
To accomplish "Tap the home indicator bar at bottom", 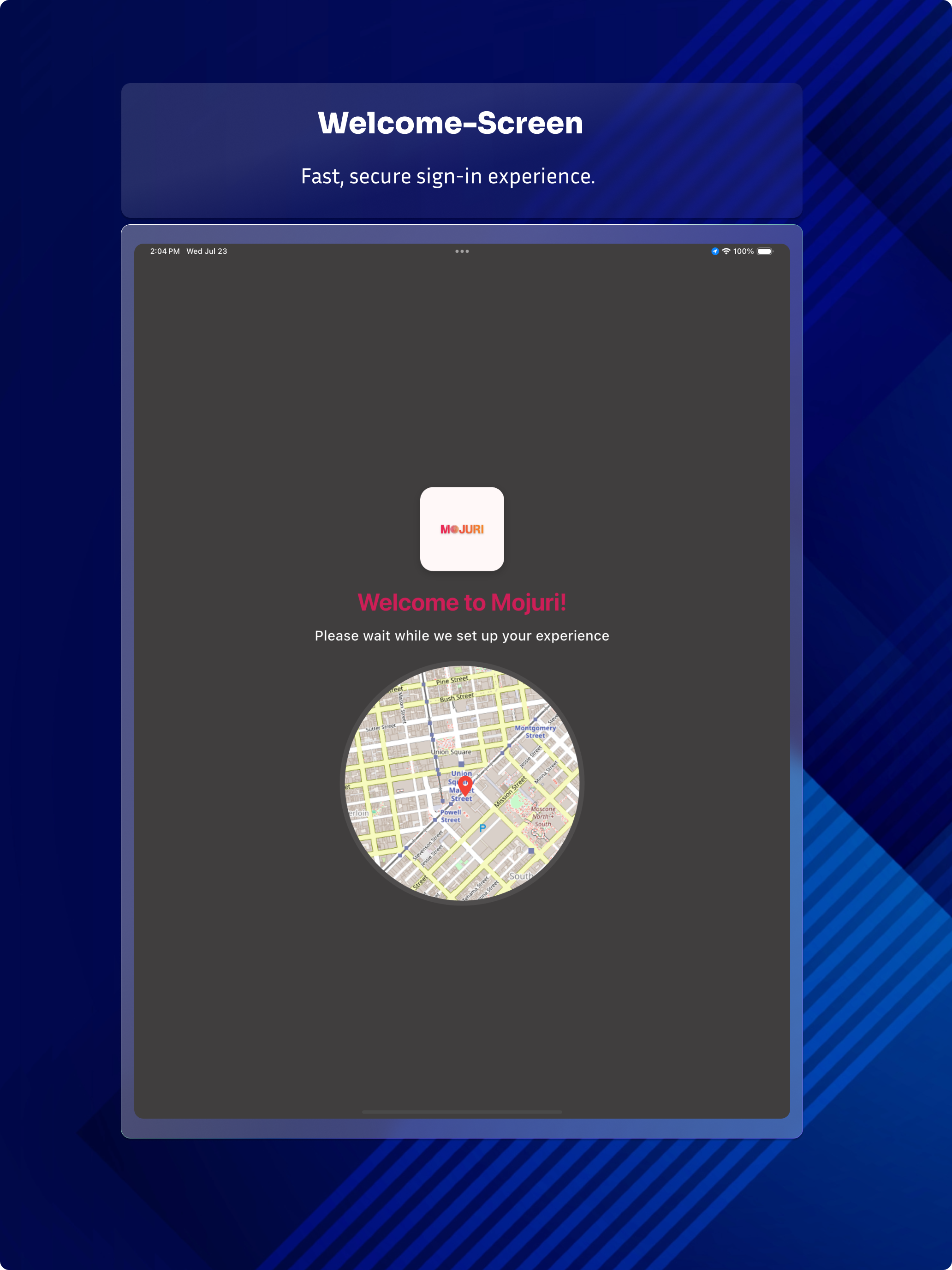I will tap(462, 1112).
